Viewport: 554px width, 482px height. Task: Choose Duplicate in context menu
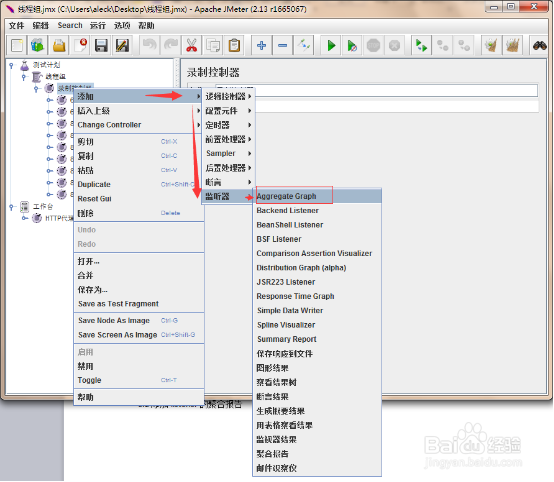pyautogui.click(x=139, y=184)
